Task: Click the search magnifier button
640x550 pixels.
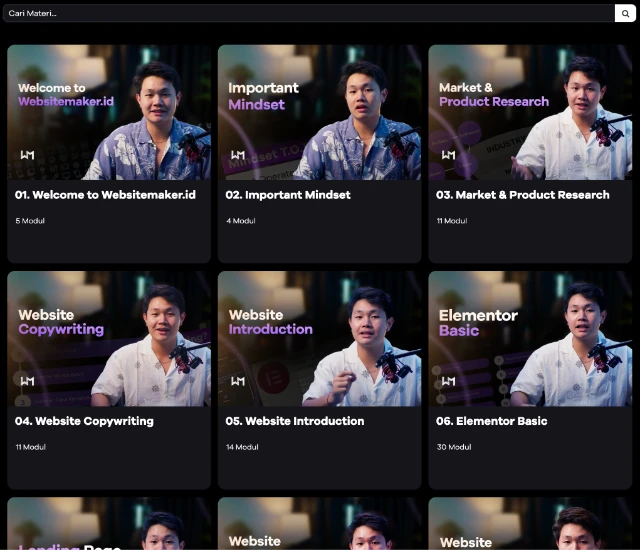Action: tap(625, 13)
